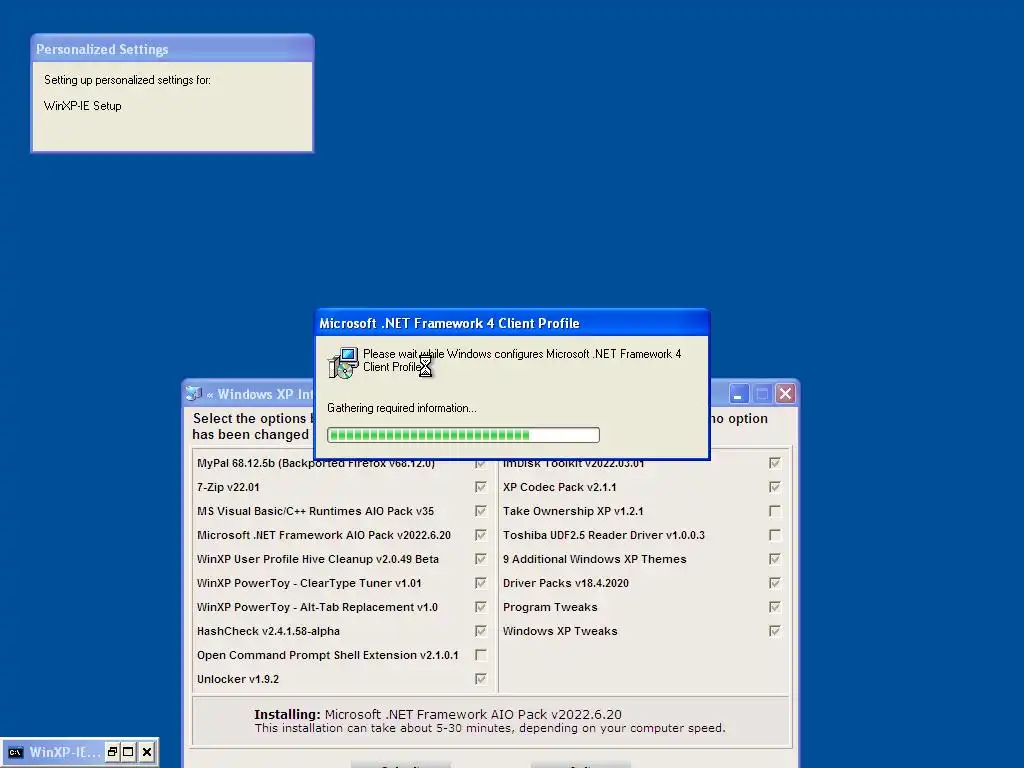This screenshot has width=1024, height=768.
Task: Restore the minimized WinXP-IE console window
Action: (x=112, y=752)
